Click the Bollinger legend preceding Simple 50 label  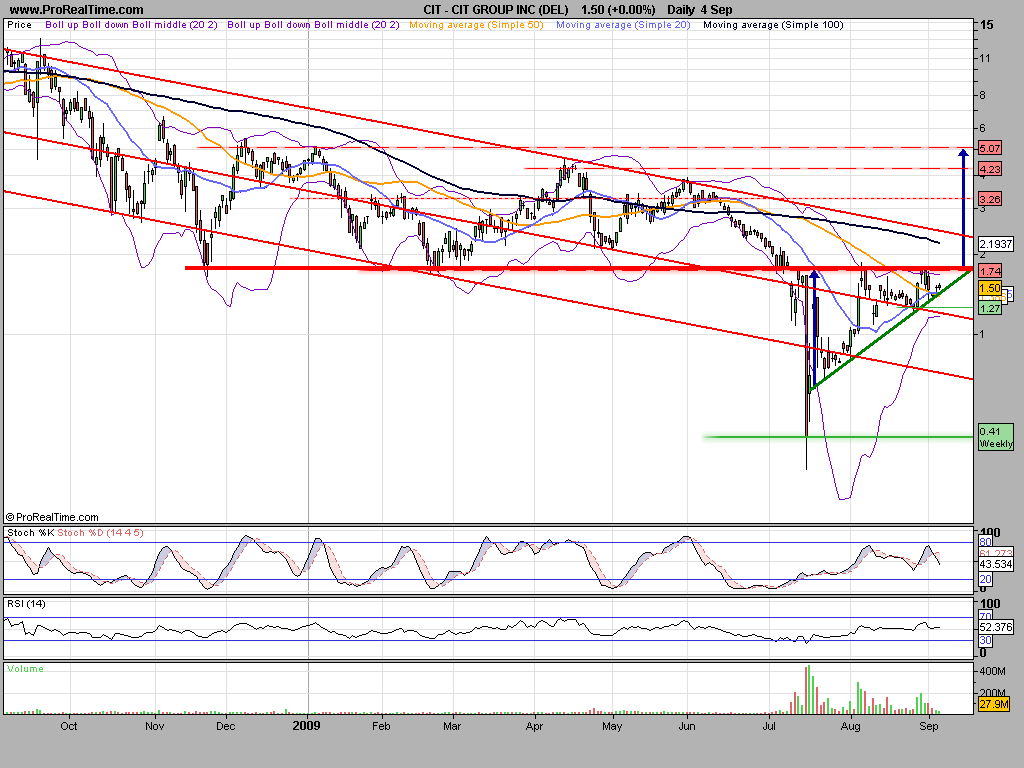tap(313, 25)
